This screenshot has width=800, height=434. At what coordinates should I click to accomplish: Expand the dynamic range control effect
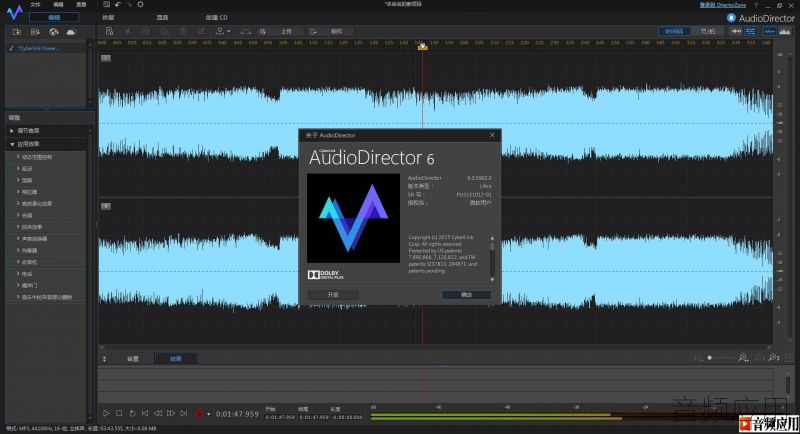point(18,157)
